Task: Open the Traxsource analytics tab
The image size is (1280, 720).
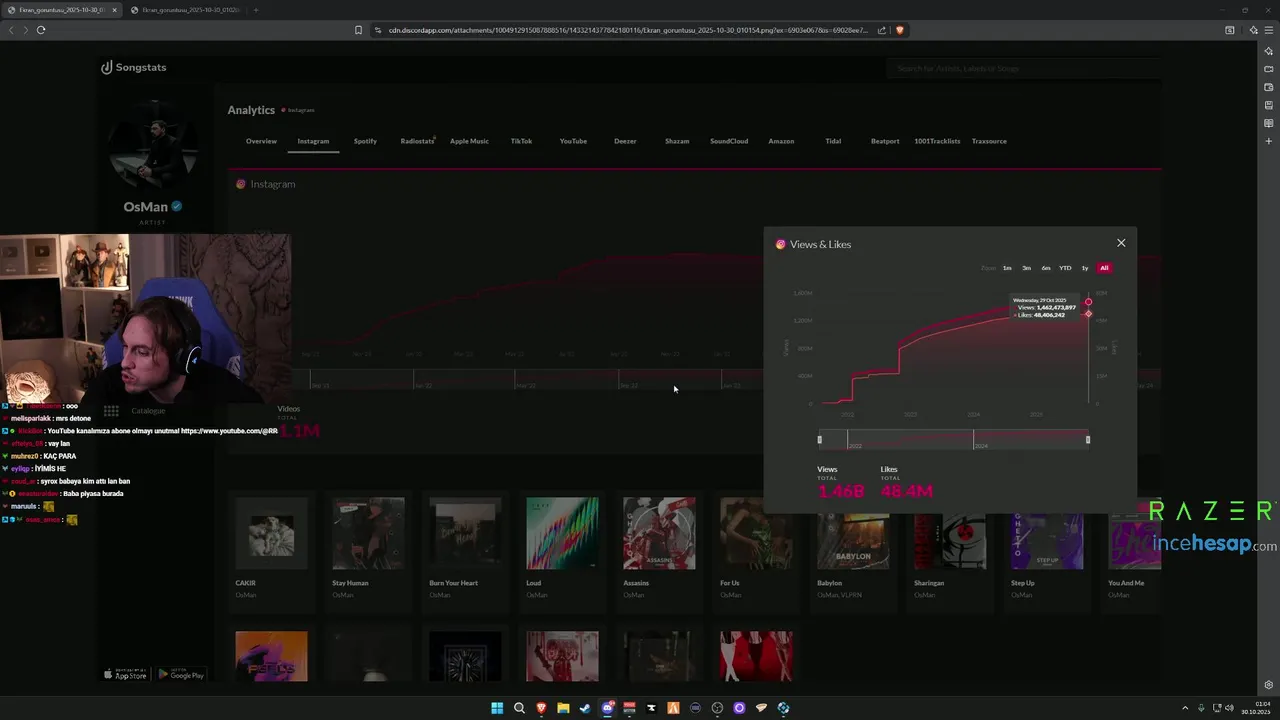Action: pyautogui.click(x=989, y=141)
